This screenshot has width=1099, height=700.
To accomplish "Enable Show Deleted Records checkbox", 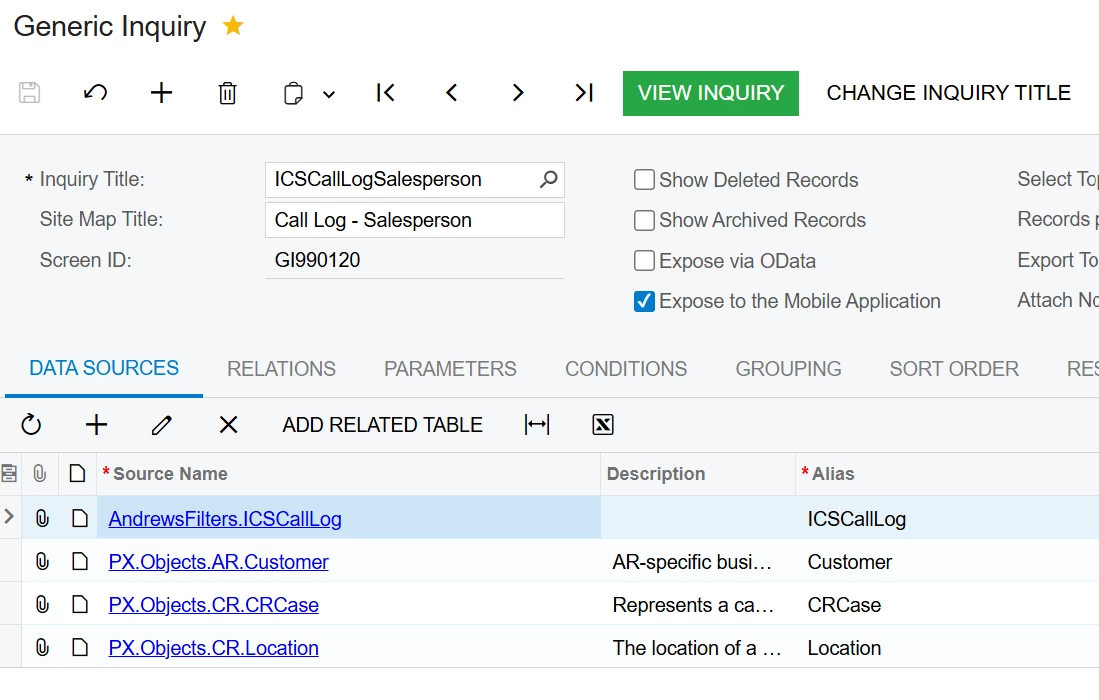I will point(645,180).
